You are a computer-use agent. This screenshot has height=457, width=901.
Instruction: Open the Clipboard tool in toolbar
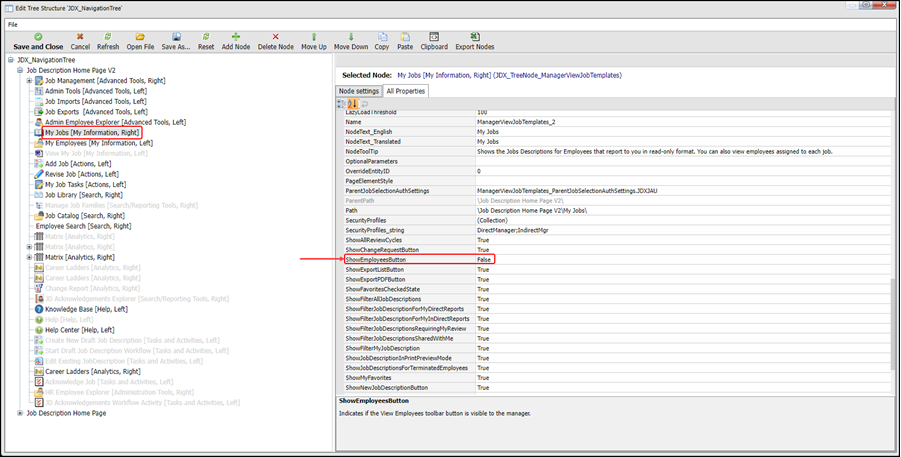point(434,37)
